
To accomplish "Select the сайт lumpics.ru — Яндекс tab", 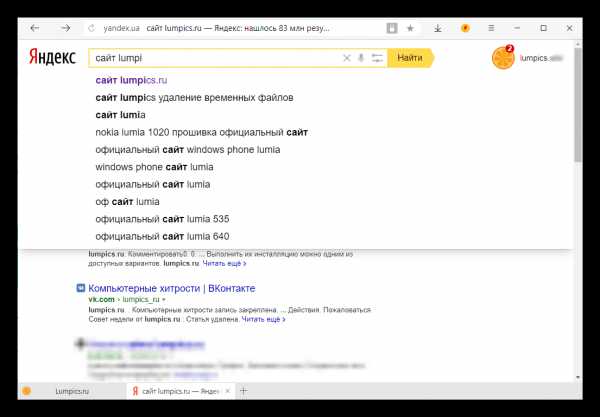I will point(180,391).
